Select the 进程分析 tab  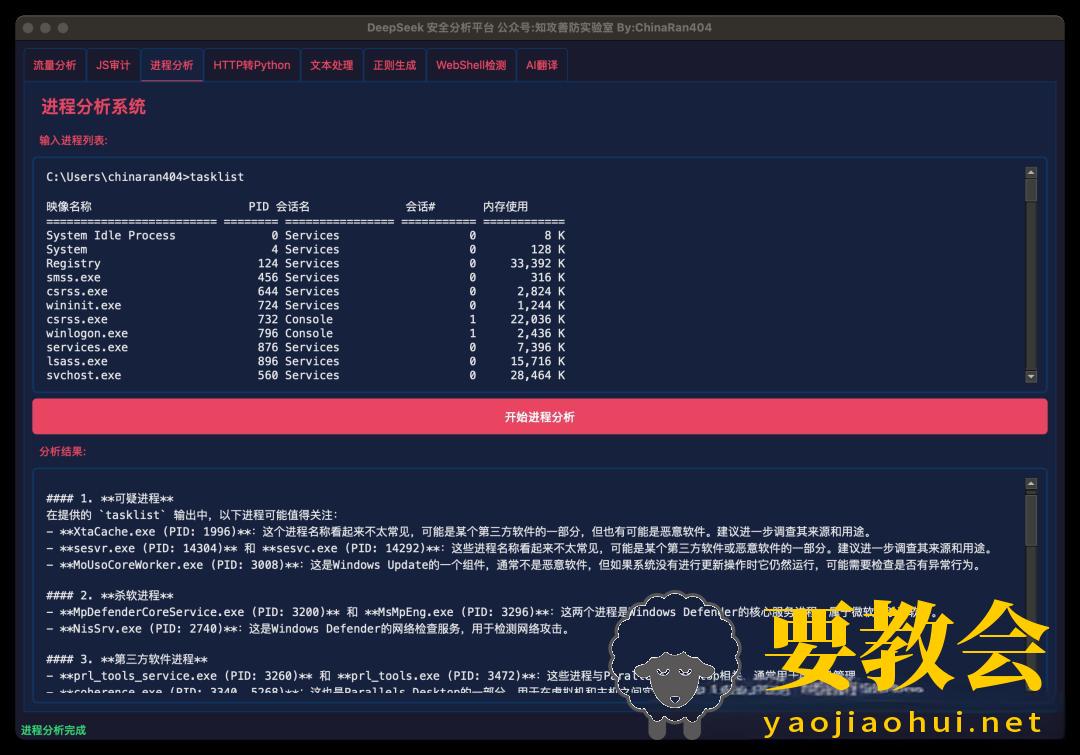click(x=172, y=65)
